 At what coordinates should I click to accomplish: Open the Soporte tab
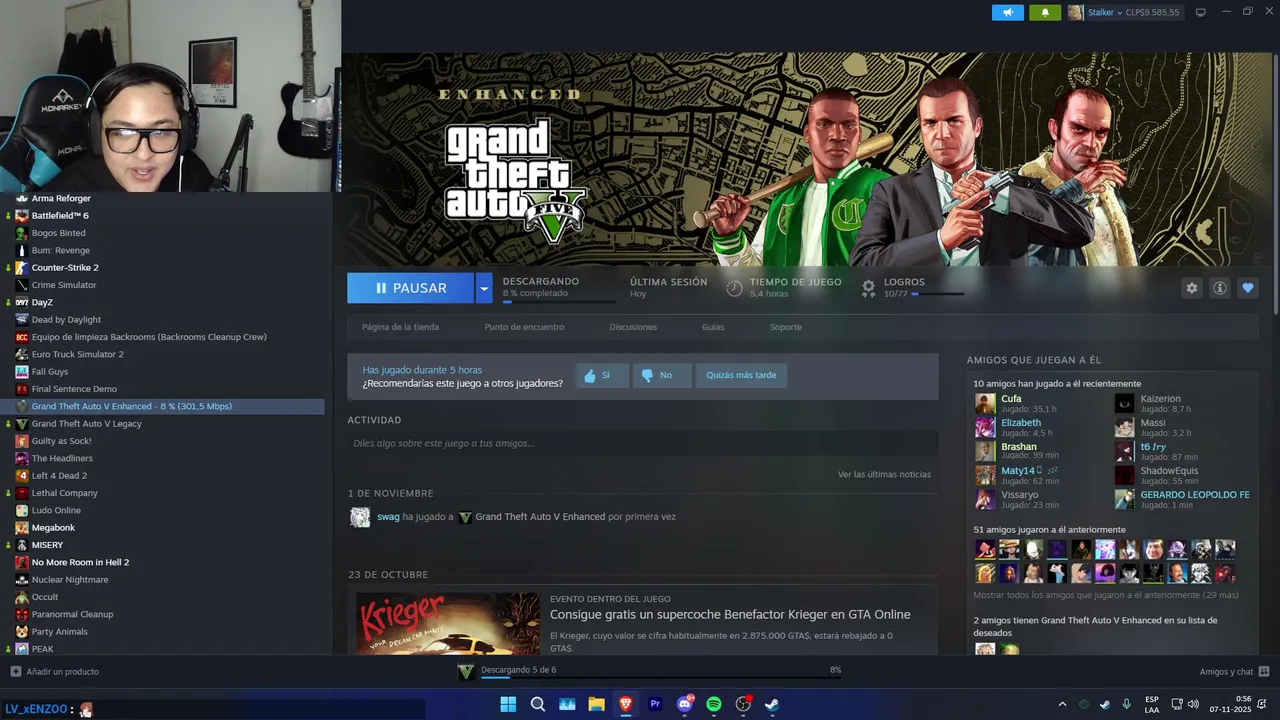(x=785, y=327)
